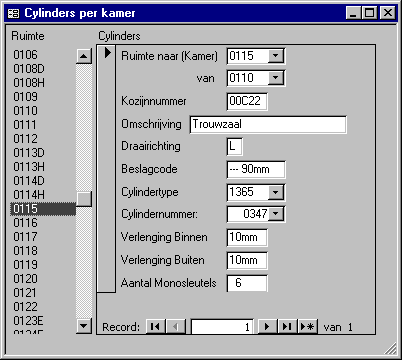Open Cylindertype dropdown arrow

tap(276, 192)
